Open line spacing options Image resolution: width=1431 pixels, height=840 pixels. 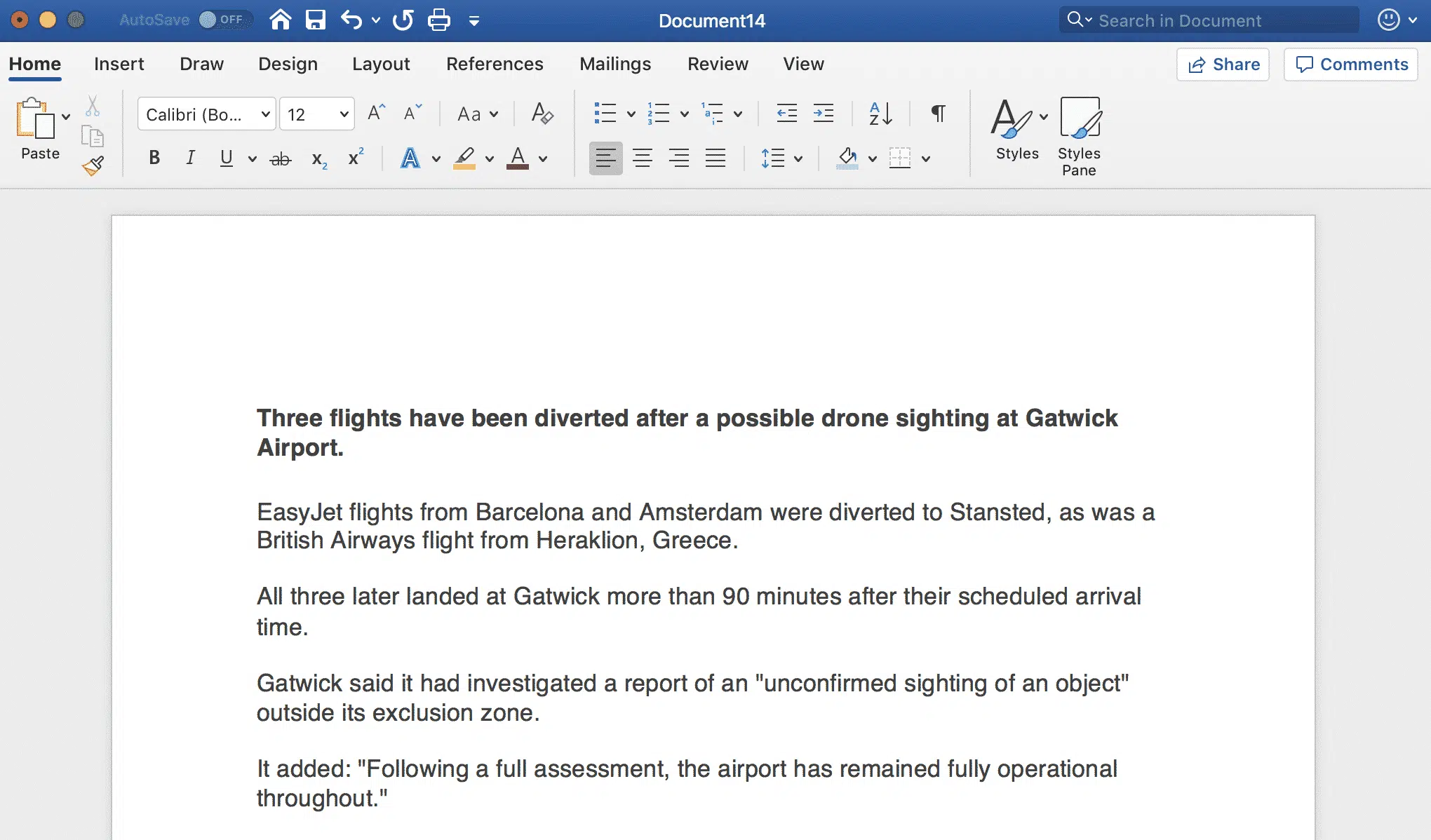click(781, 158)
